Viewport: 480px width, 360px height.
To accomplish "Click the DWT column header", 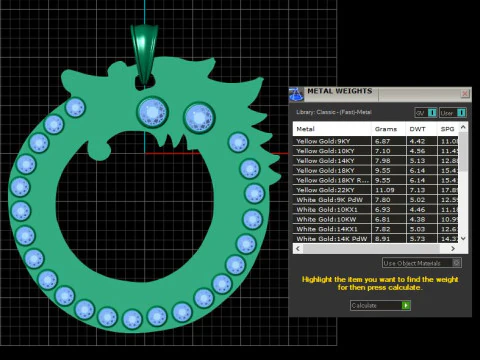I will 421,129.
